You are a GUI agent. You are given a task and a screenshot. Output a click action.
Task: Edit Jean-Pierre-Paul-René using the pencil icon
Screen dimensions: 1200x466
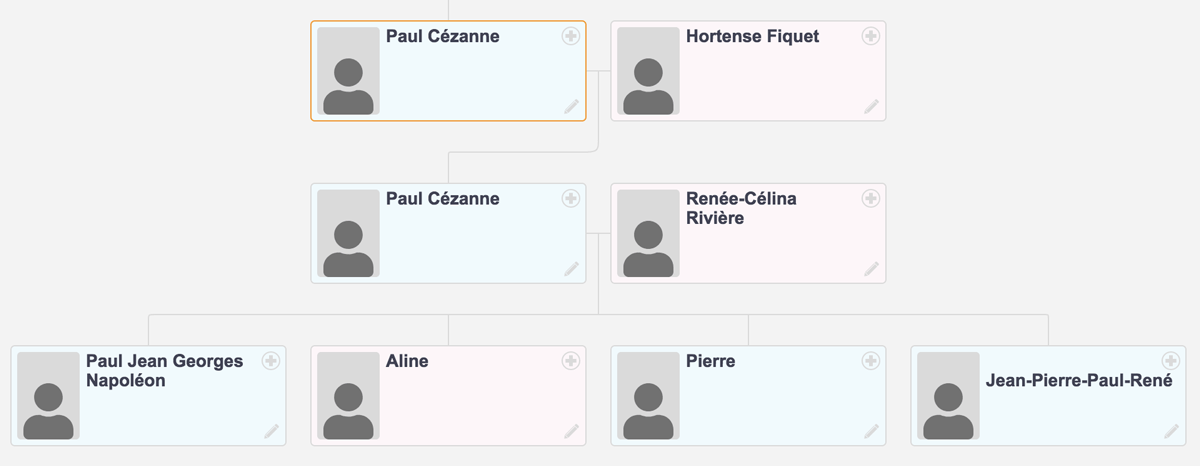[x=1171, y=431]
